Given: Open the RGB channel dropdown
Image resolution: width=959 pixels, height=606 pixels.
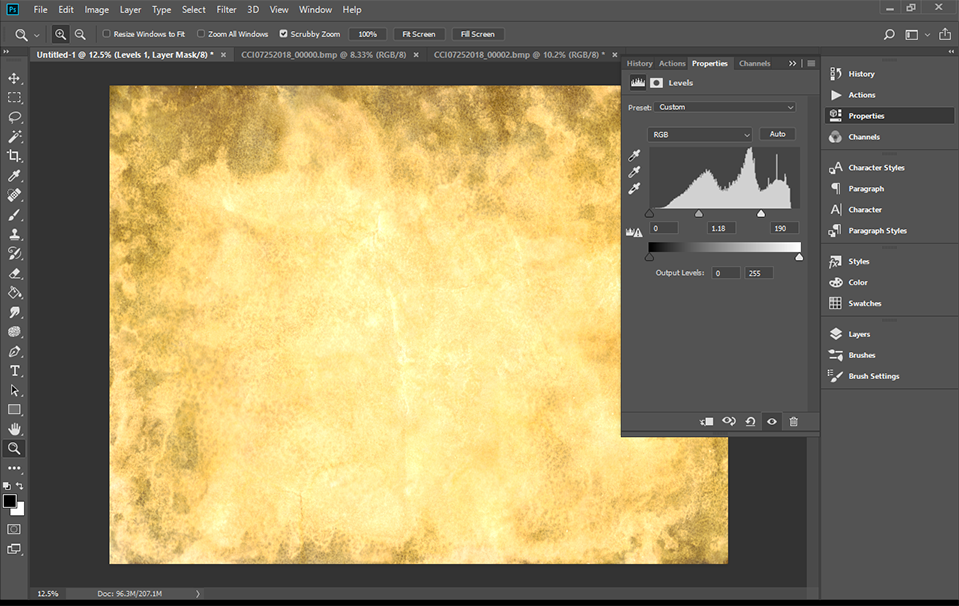Looking at the screenshot, I should click(x=699, y=134).
